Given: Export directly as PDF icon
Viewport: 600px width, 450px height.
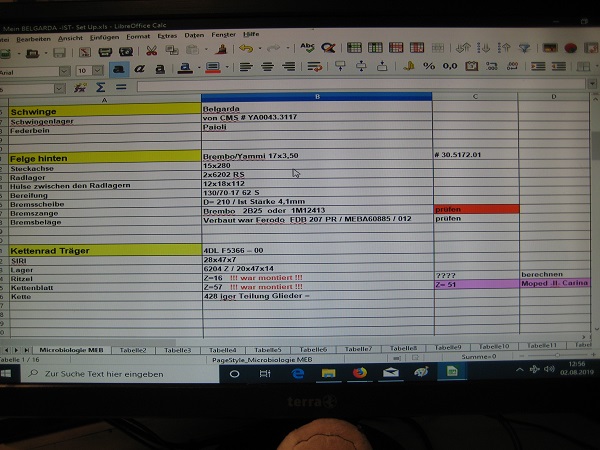Looking at the screenshot, I should pos(85,52).
